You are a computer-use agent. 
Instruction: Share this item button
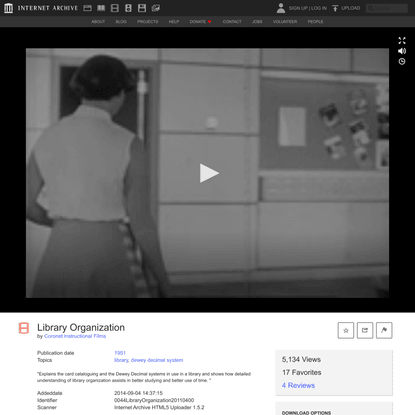point(365,330)
